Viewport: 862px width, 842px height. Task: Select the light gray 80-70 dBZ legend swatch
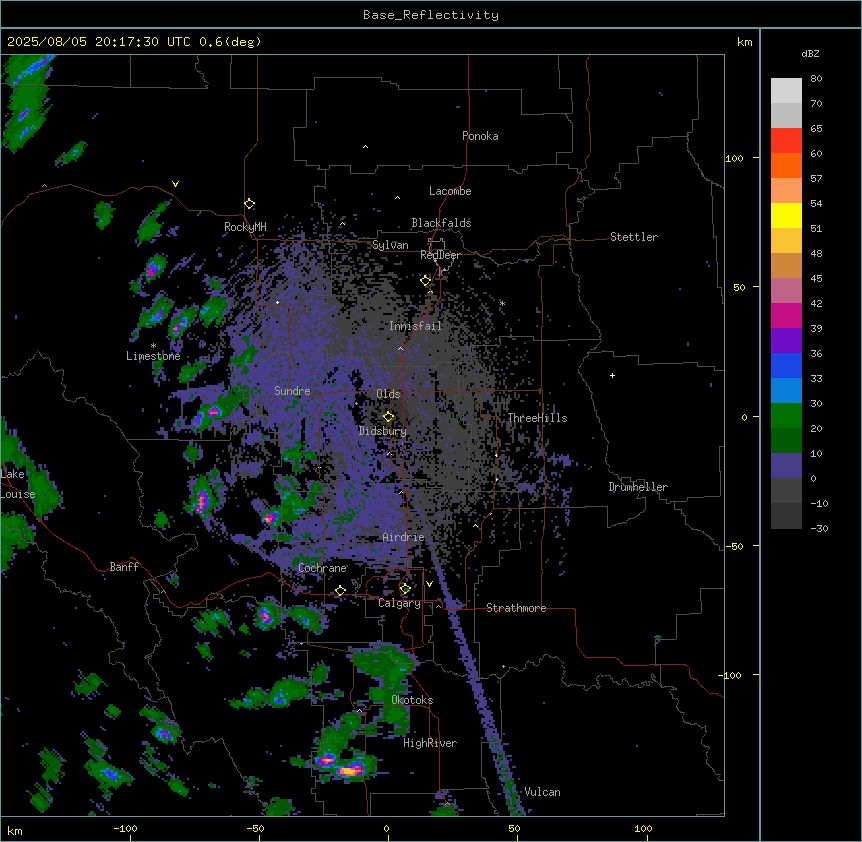click(786, 91)
